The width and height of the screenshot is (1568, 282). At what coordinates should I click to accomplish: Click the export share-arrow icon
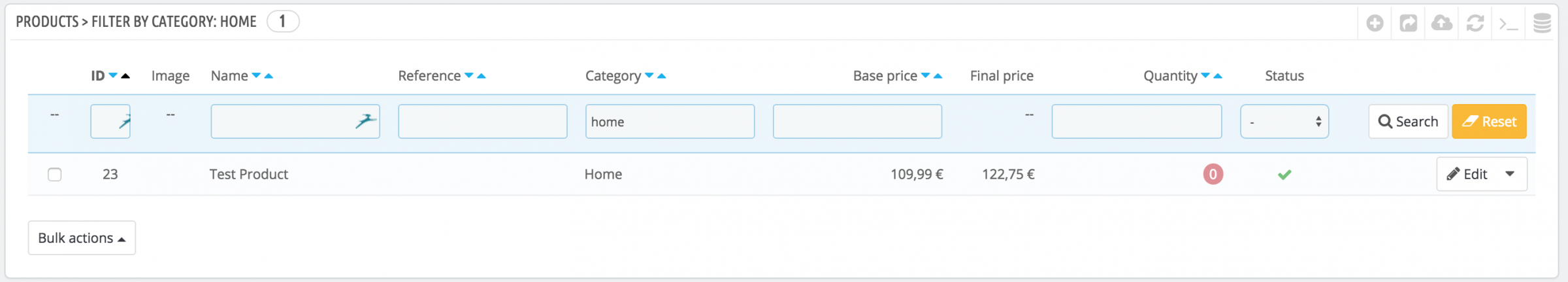click(x=1409, y=24)
